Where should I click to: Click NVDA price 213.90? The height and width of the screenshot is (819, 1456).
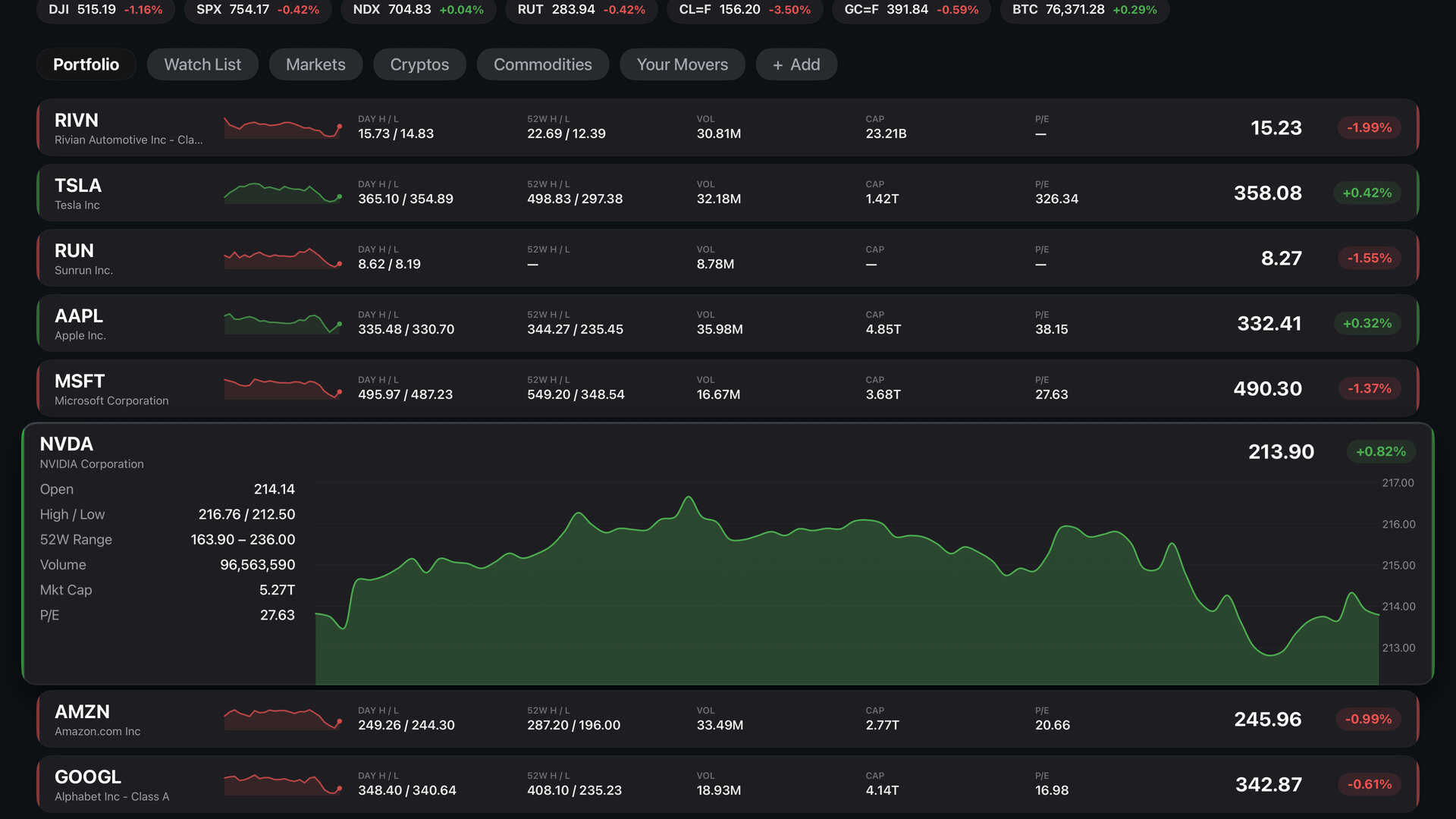(x=1282, y=451)
